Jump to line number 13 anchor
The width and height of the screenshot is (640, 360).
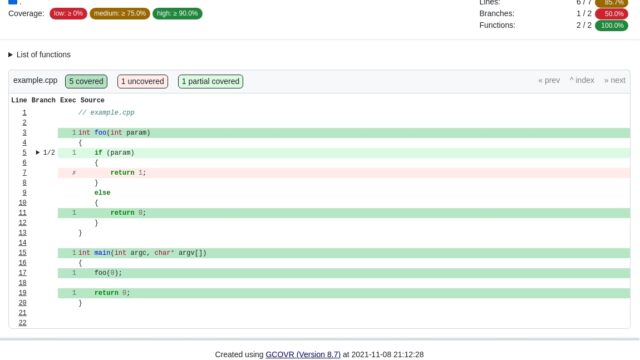coord(22,233)
